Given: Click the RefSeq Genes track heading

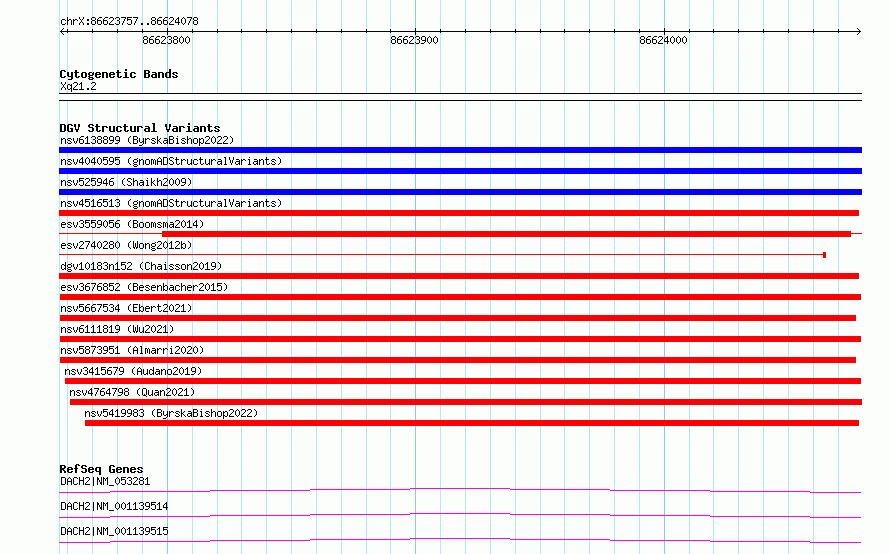Looking at the screenshot, I should coord(101,469).
